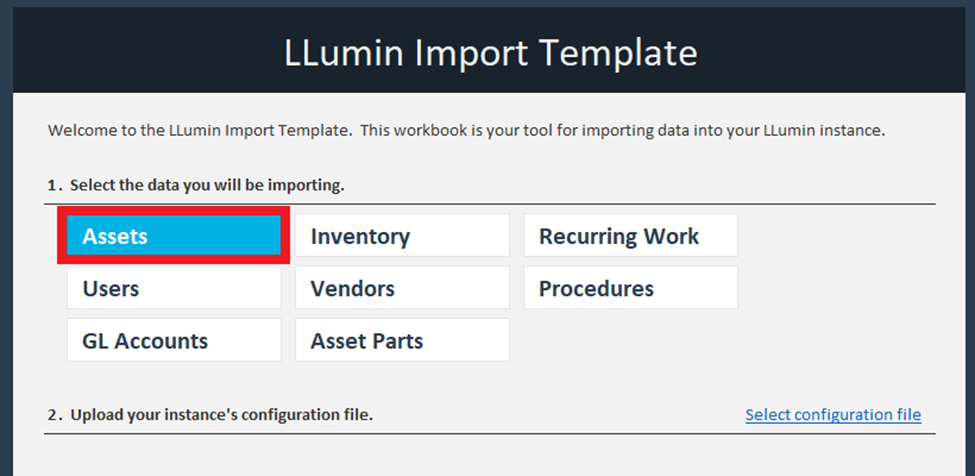Choose the Vendors import button
The image size is (975, 476).
[402, 289]
